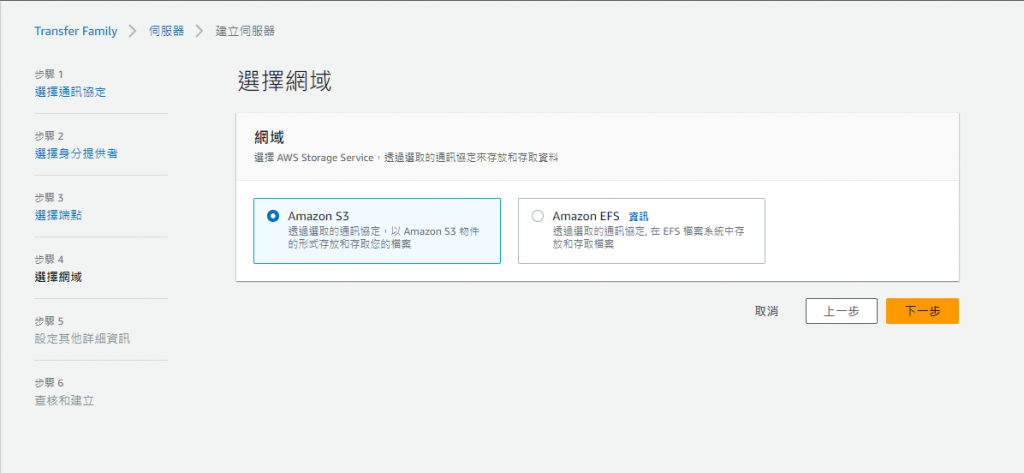The height and width of the screenshot is (473, 1024).
Task: Open the 資訊 link next to Amazon EFS
Action: pos(638,216)
